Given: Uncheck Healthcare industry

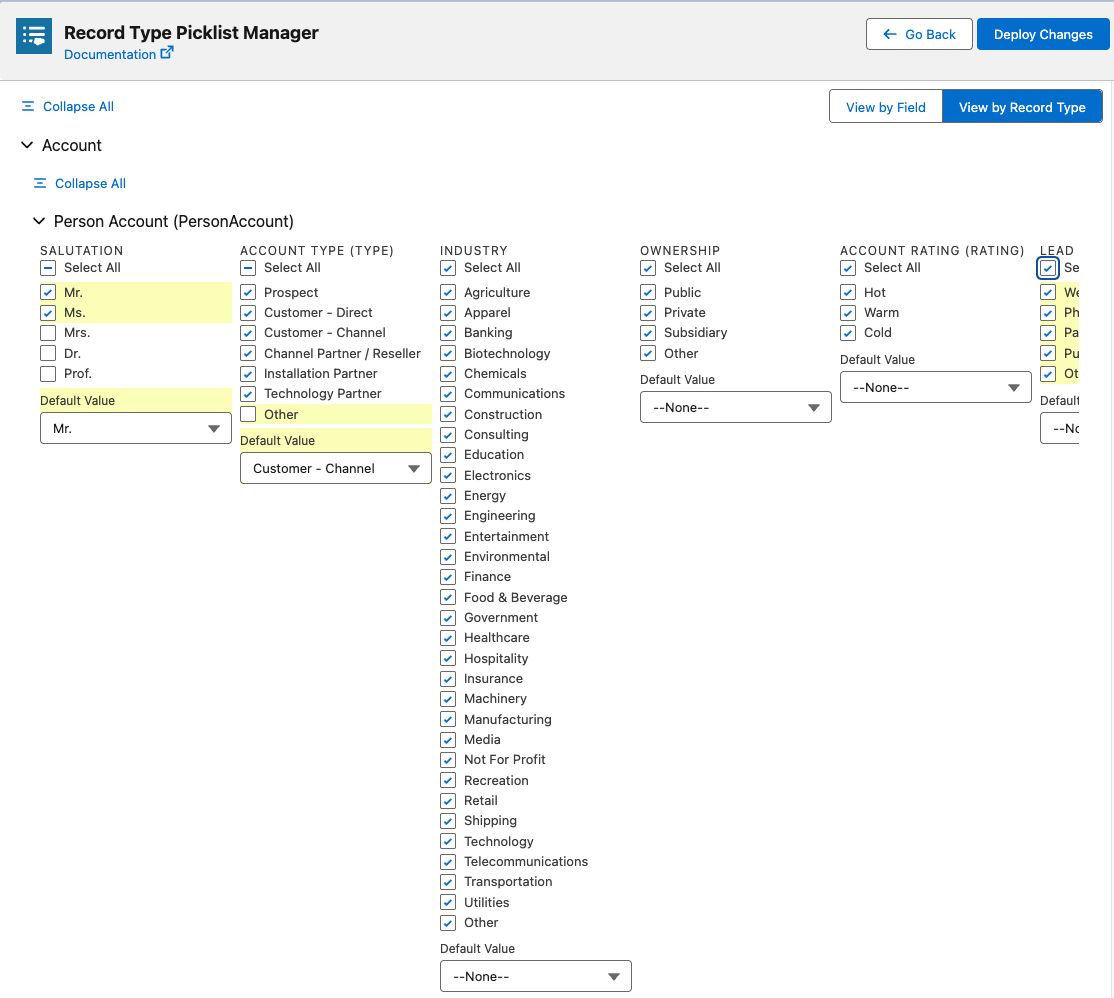Looking at the screenshot, I should 448,638.
